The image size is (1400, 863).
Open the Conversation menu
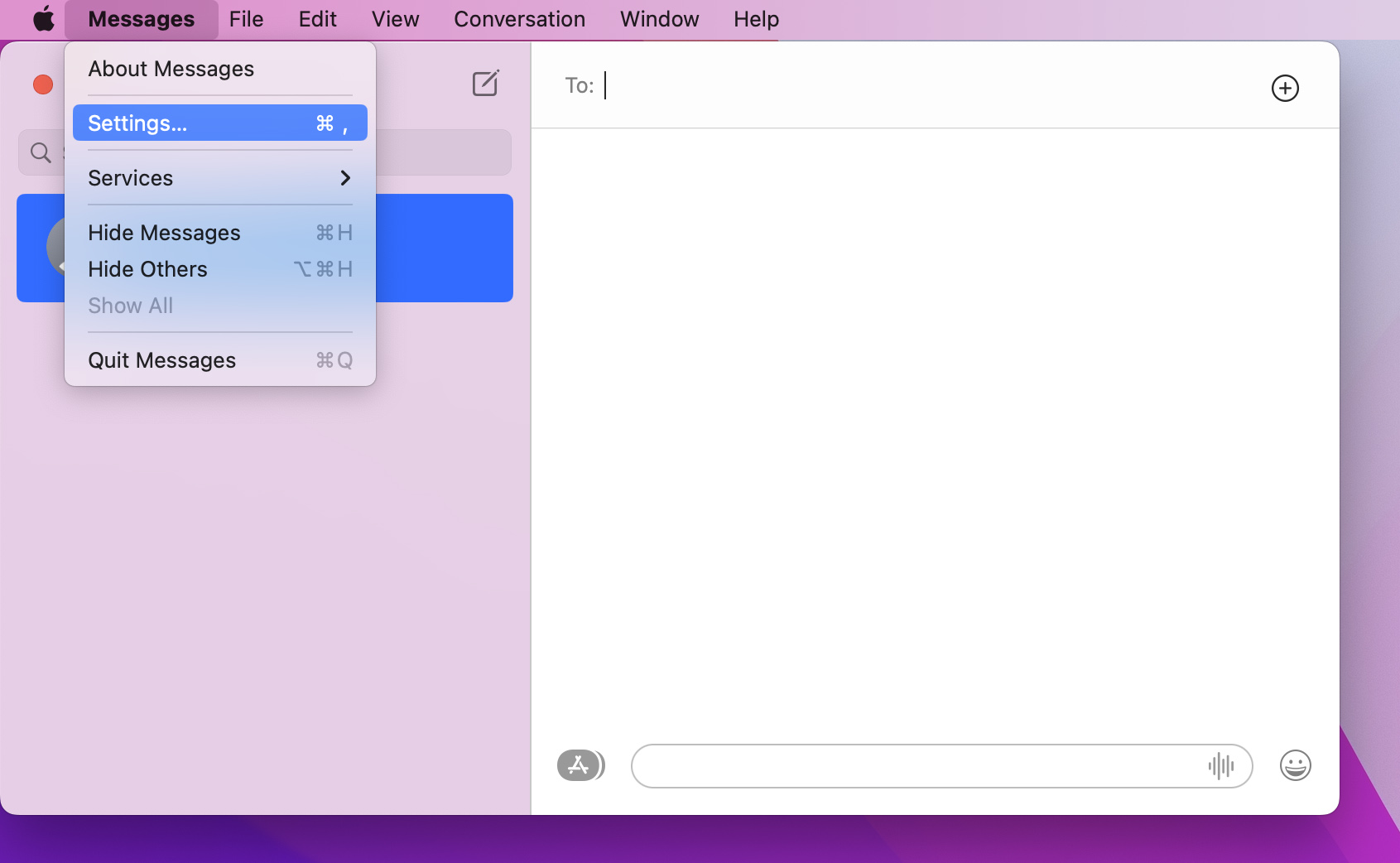(519, 19)
